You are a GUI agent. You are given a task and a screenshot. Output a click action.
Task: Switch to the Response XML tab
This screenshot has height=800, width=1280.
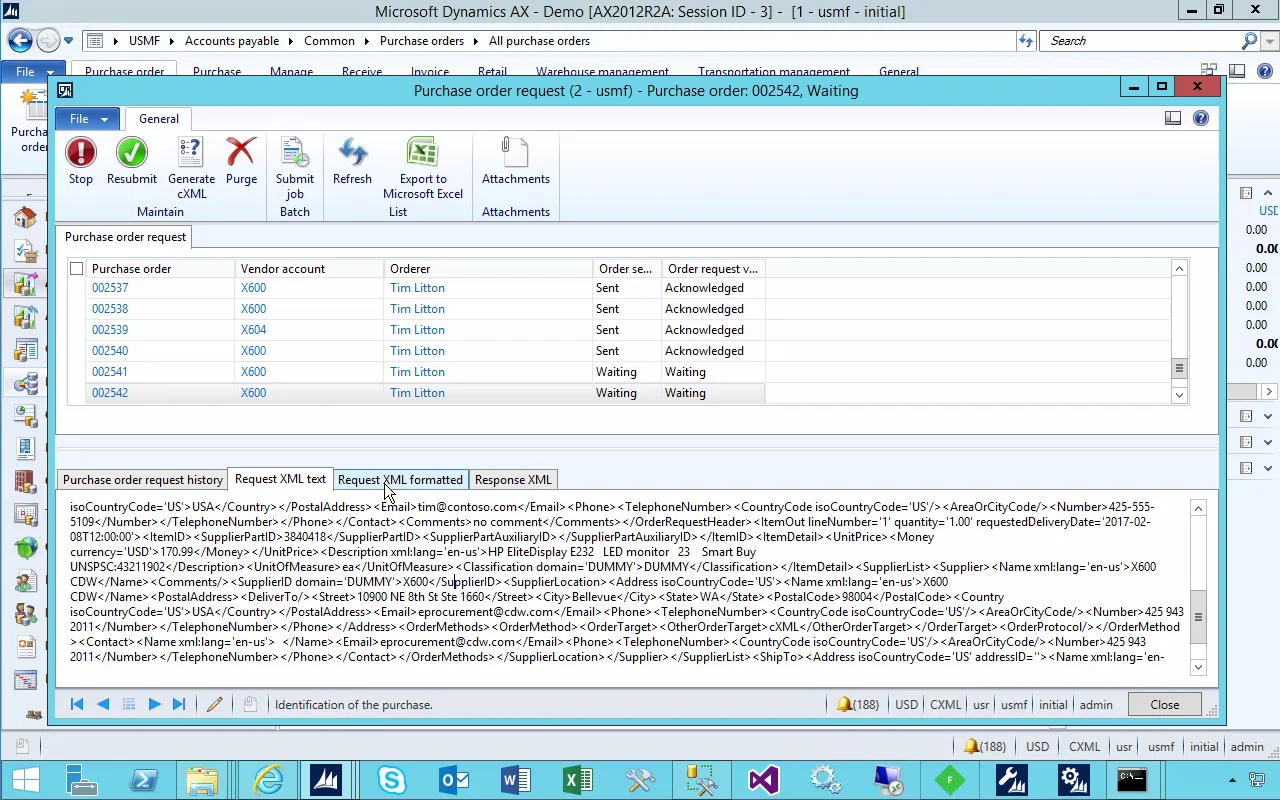[513, 480]
